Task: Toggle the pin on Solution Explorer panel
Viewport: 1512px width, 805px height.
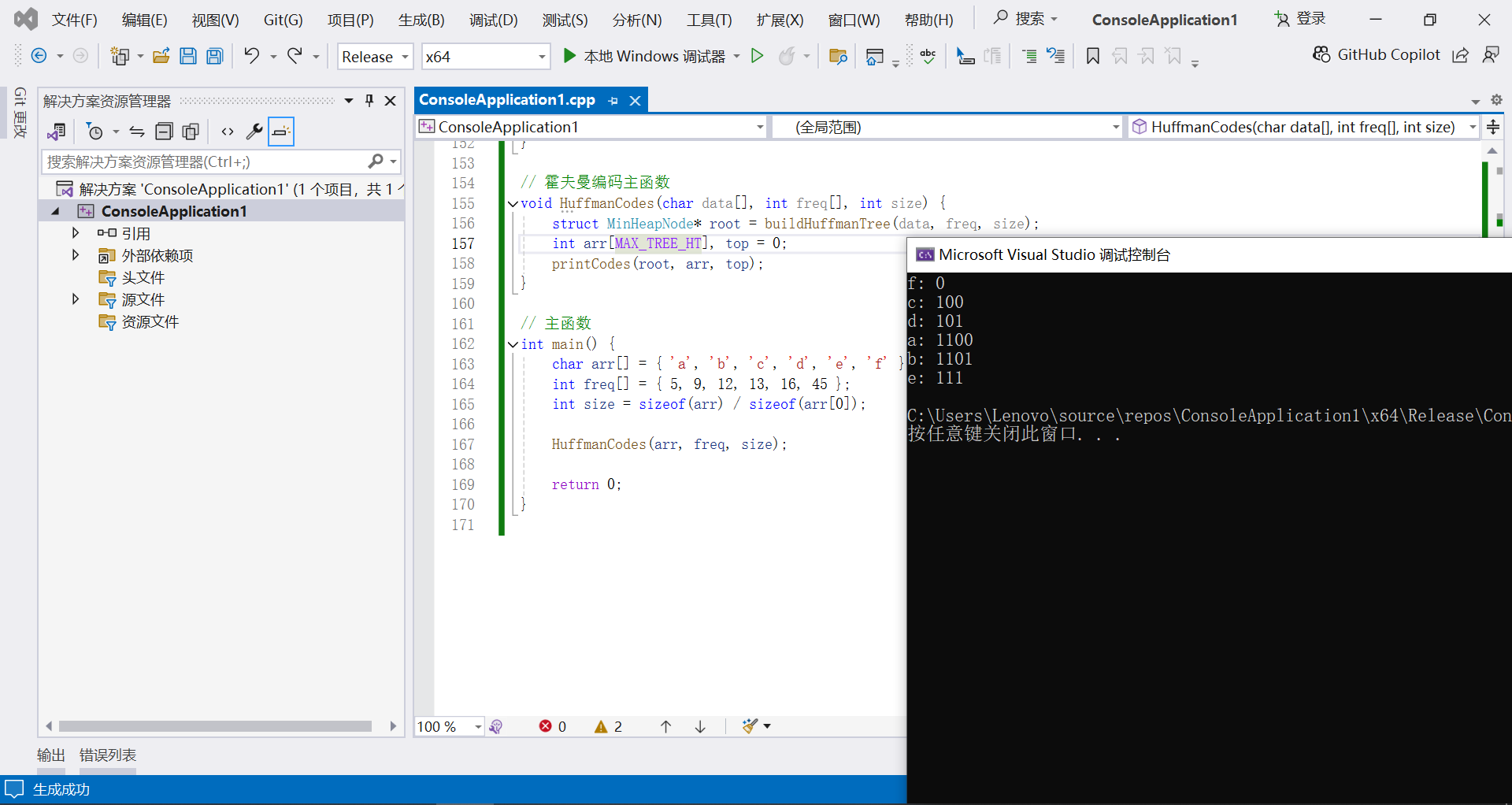Action: point(369,101)
